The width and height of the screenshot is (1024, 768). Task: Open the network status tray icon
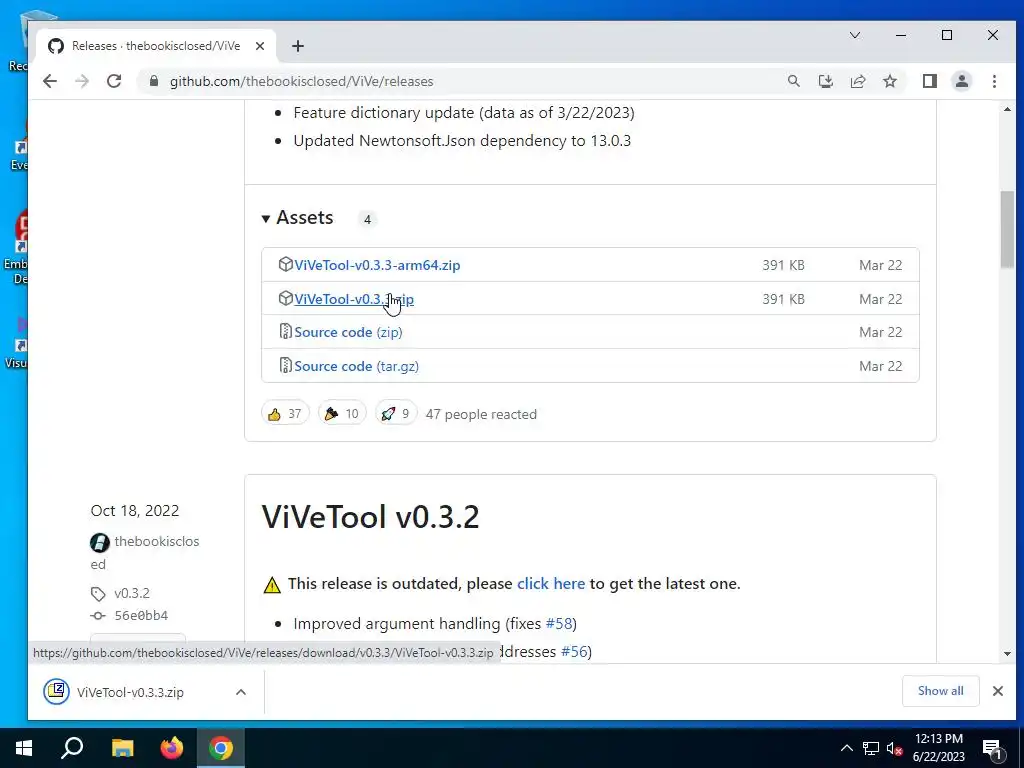pyautogui.click(x=871, y=748)
